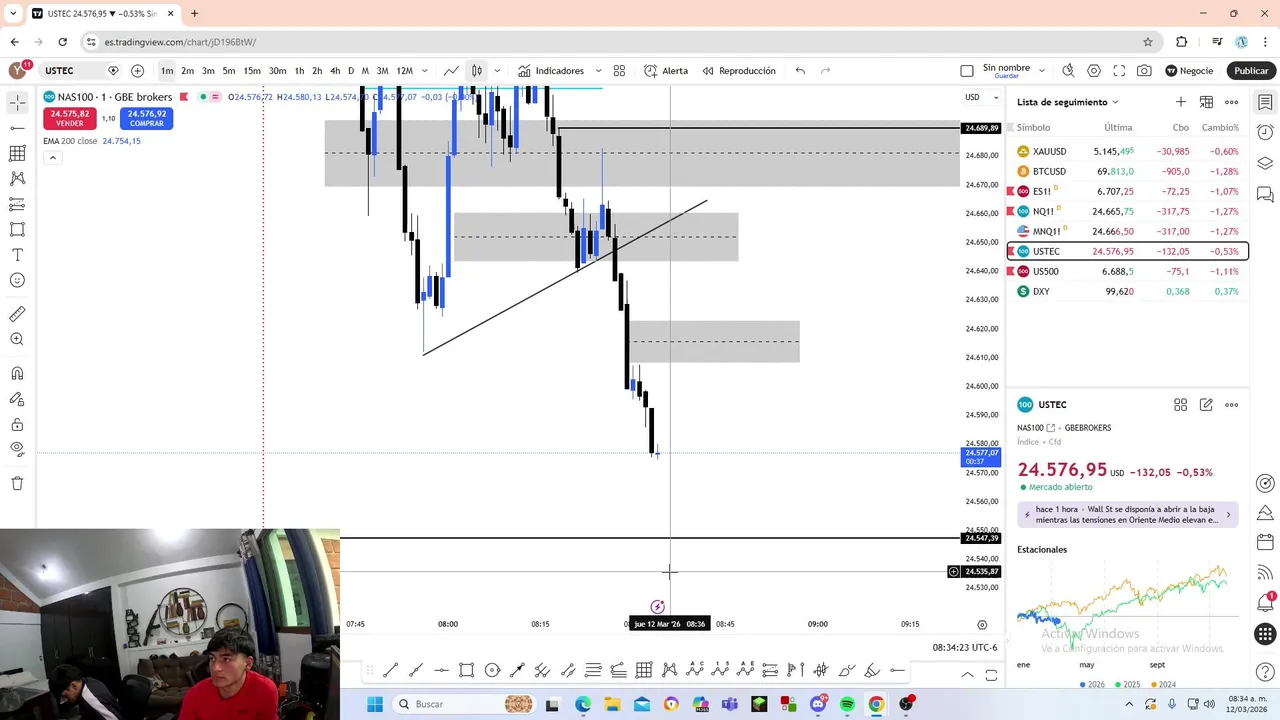Expand the timeframe interval dropdown

coord(425,71)
